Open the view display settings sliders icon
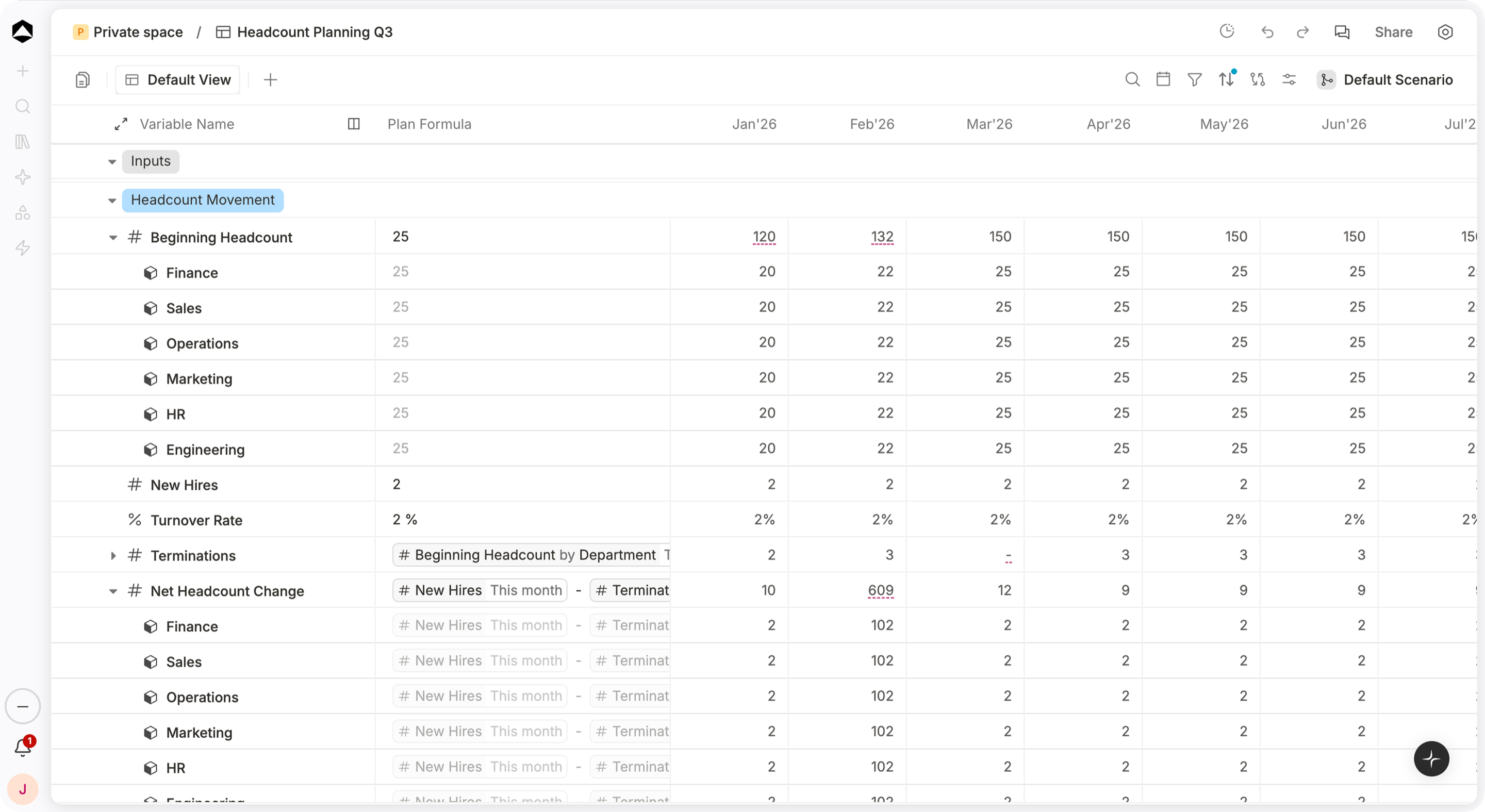The image size is (1485, 812). pos(1289,79)
